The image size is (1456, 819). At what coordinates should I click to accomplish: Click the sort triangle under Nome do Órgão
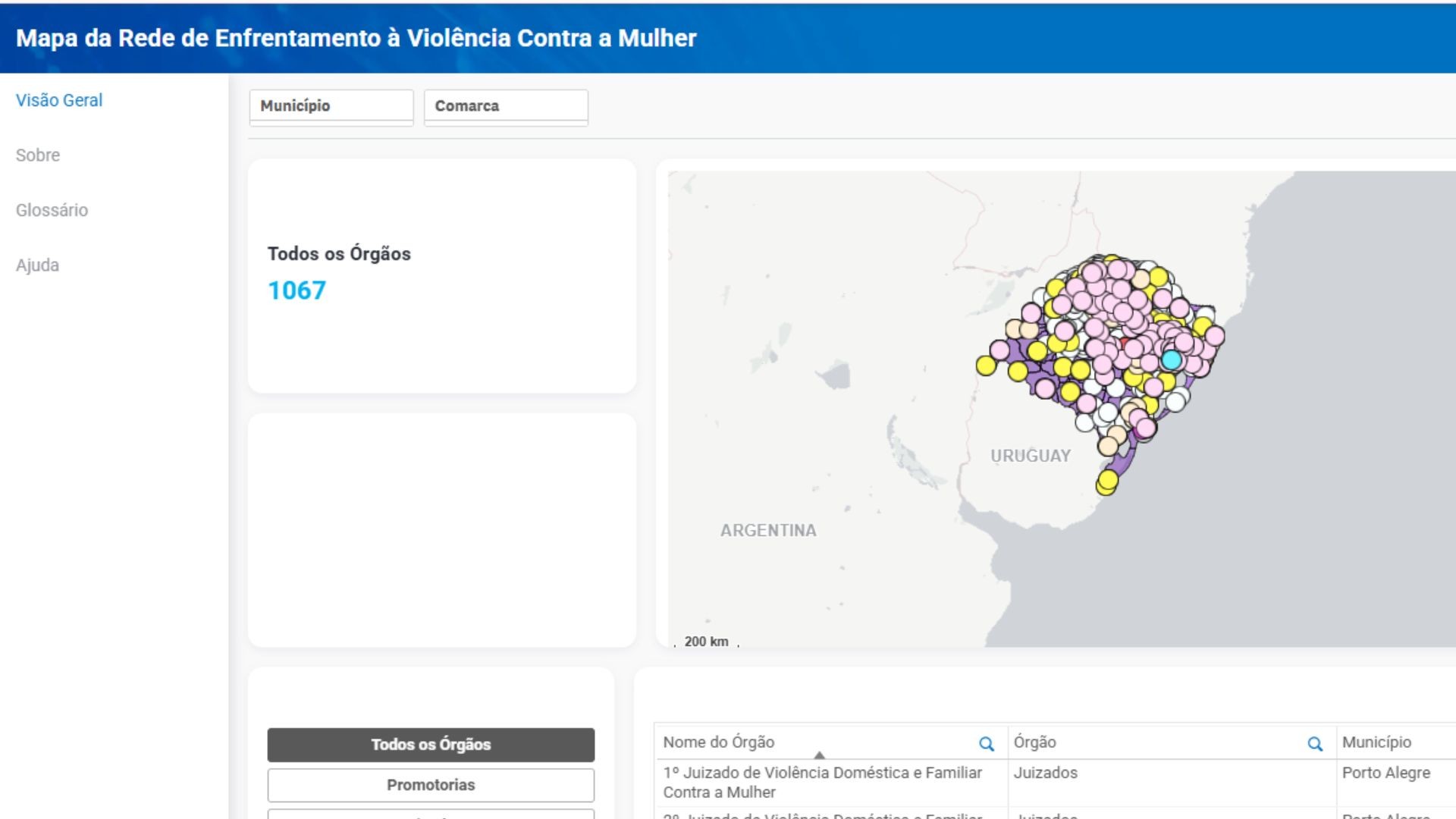819,755
